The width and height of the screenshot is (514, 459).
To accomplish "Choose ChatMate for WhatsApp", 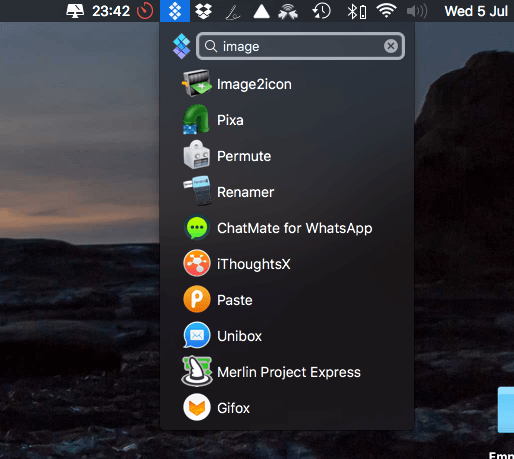I will click(287, 228).
